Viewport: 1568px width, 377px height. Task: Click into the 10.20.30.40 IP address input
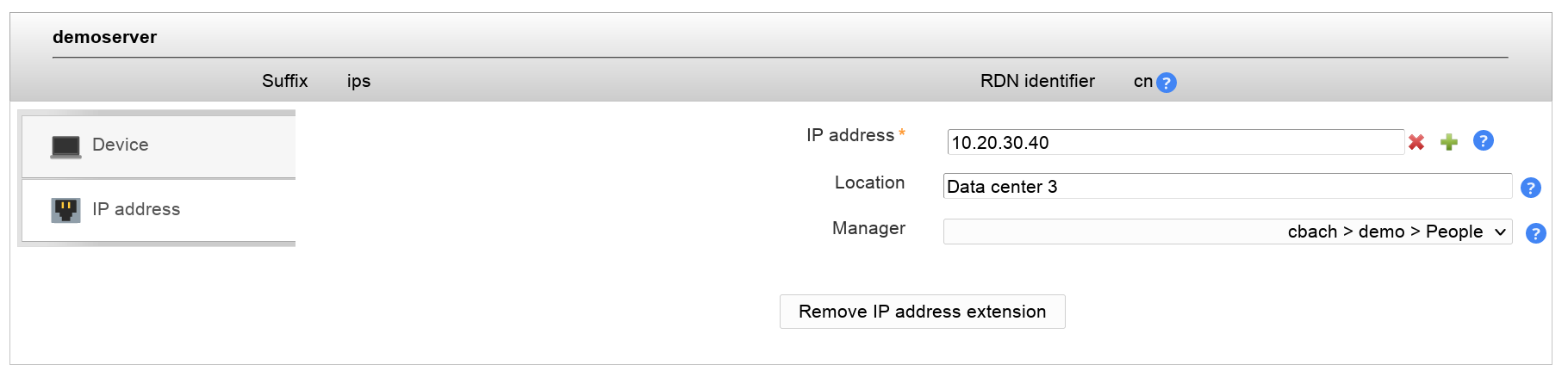1175,143
